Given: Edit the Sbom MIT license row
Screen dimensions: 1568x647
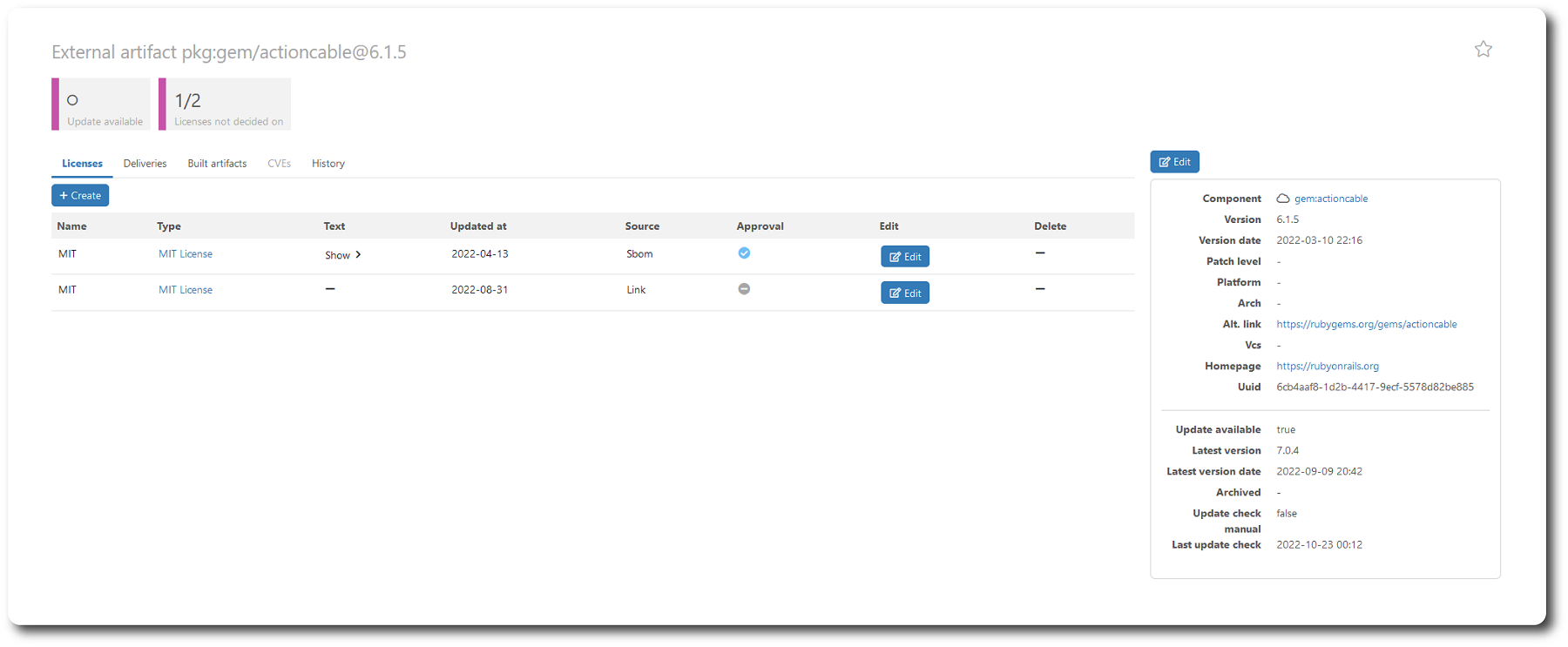Looking at the screenshot, I should pos(905,257).
